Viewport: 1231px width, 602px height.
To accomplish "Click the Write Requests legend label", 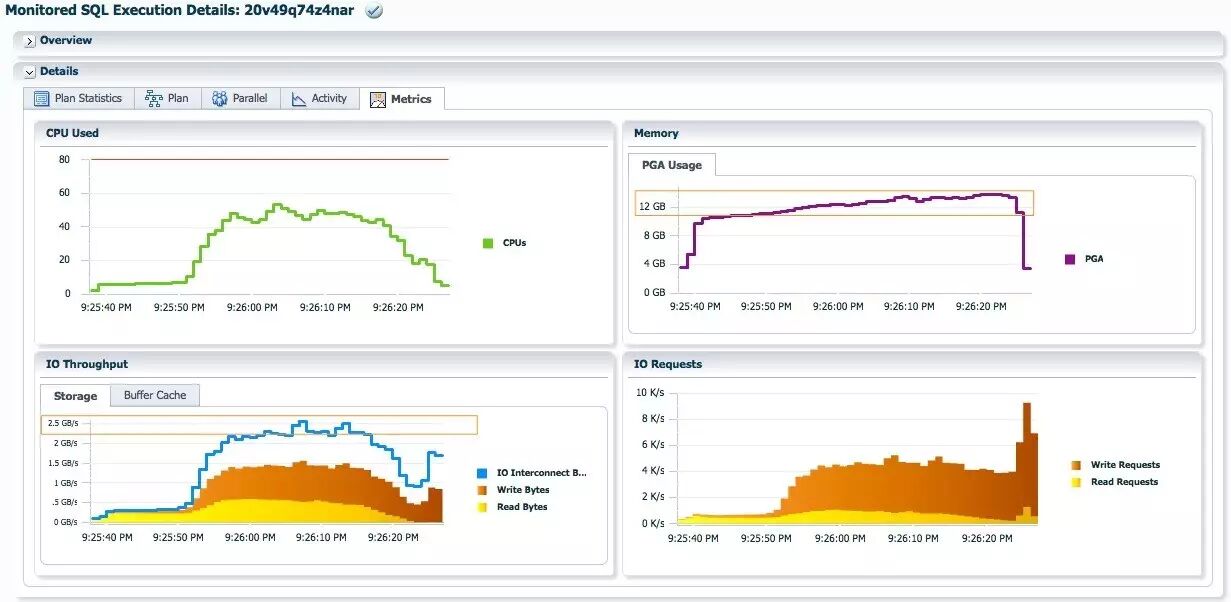I will (x=1125, y=465).
